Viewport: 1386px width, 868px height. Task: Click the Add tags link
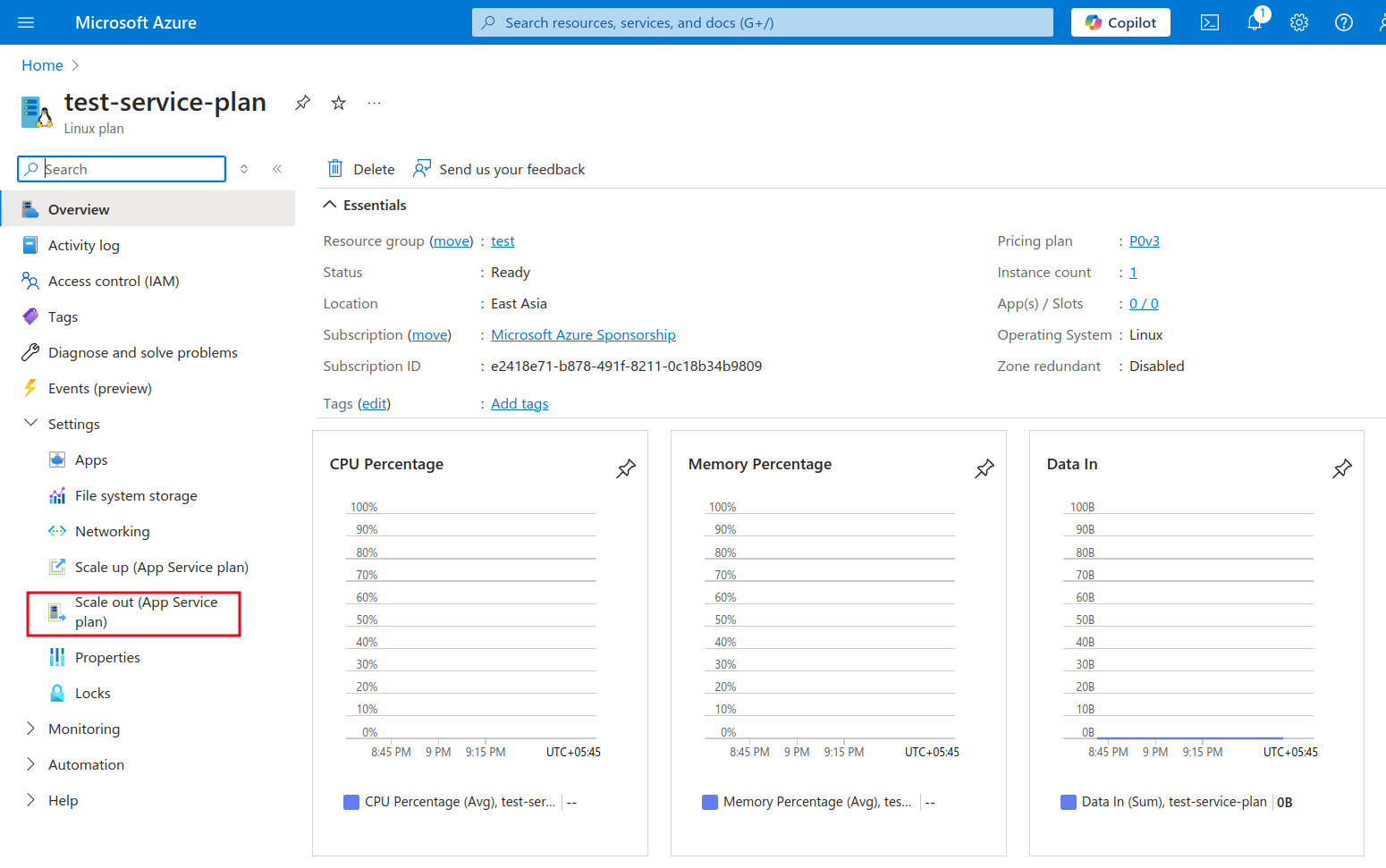520,404
